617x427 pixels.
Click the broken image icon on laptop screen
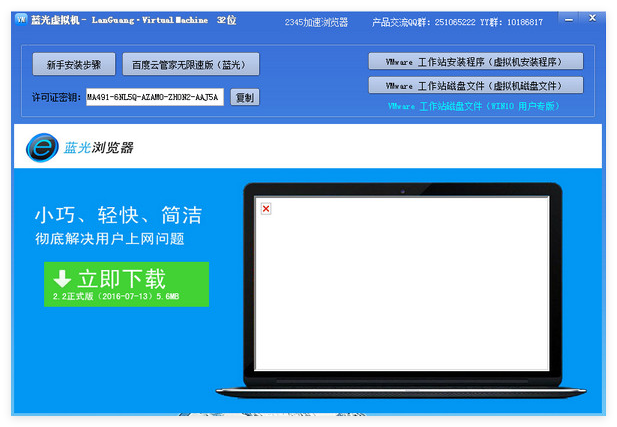(x=266, y=208)
